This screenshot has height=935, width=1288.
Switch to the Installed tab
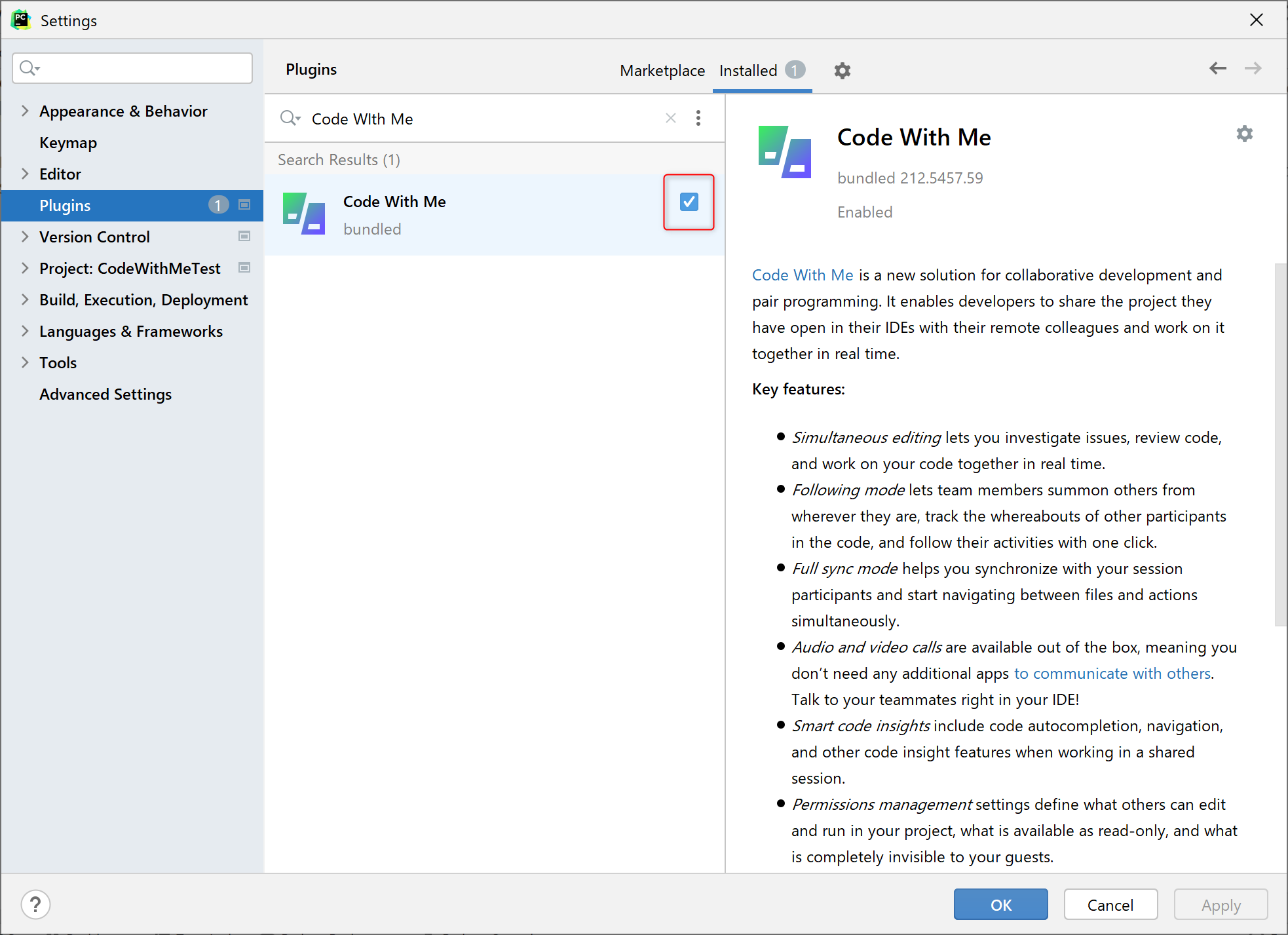click(x=748, y=71)
